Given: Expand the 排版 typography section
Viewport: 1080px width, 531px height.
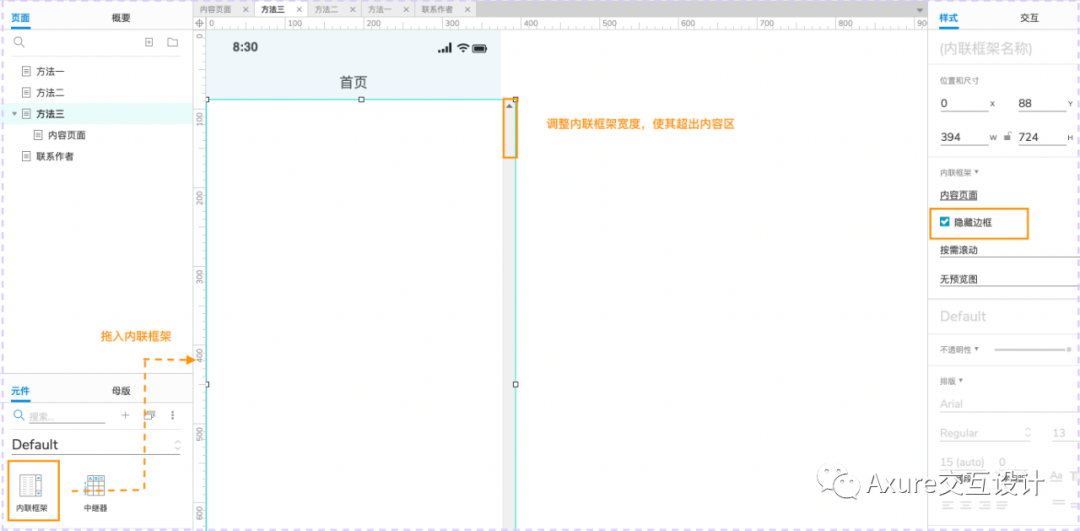Looking at the screenshot, I should [961, 380].
